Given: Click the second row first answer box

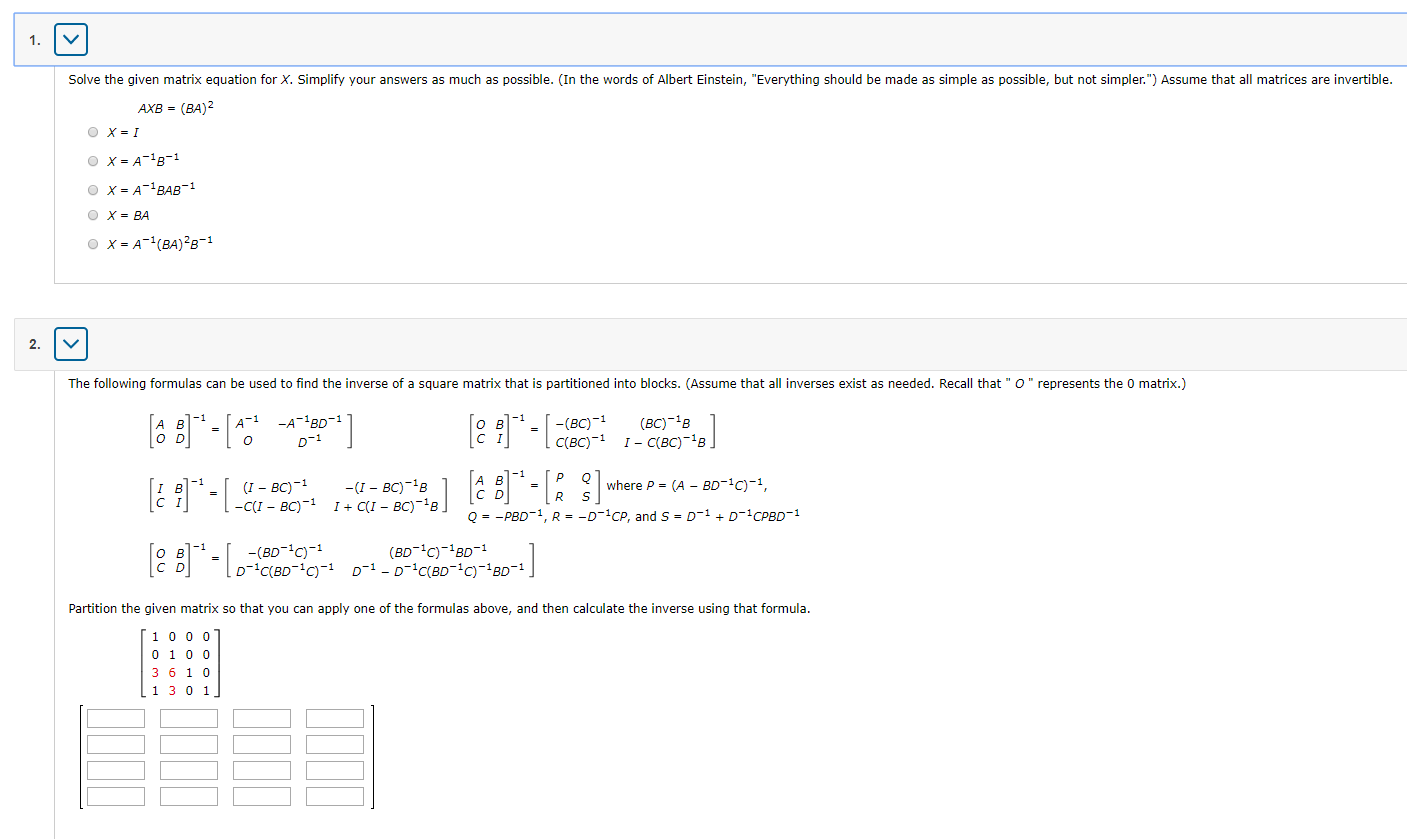Looking at the screenshot, I should tap(116, 743).
